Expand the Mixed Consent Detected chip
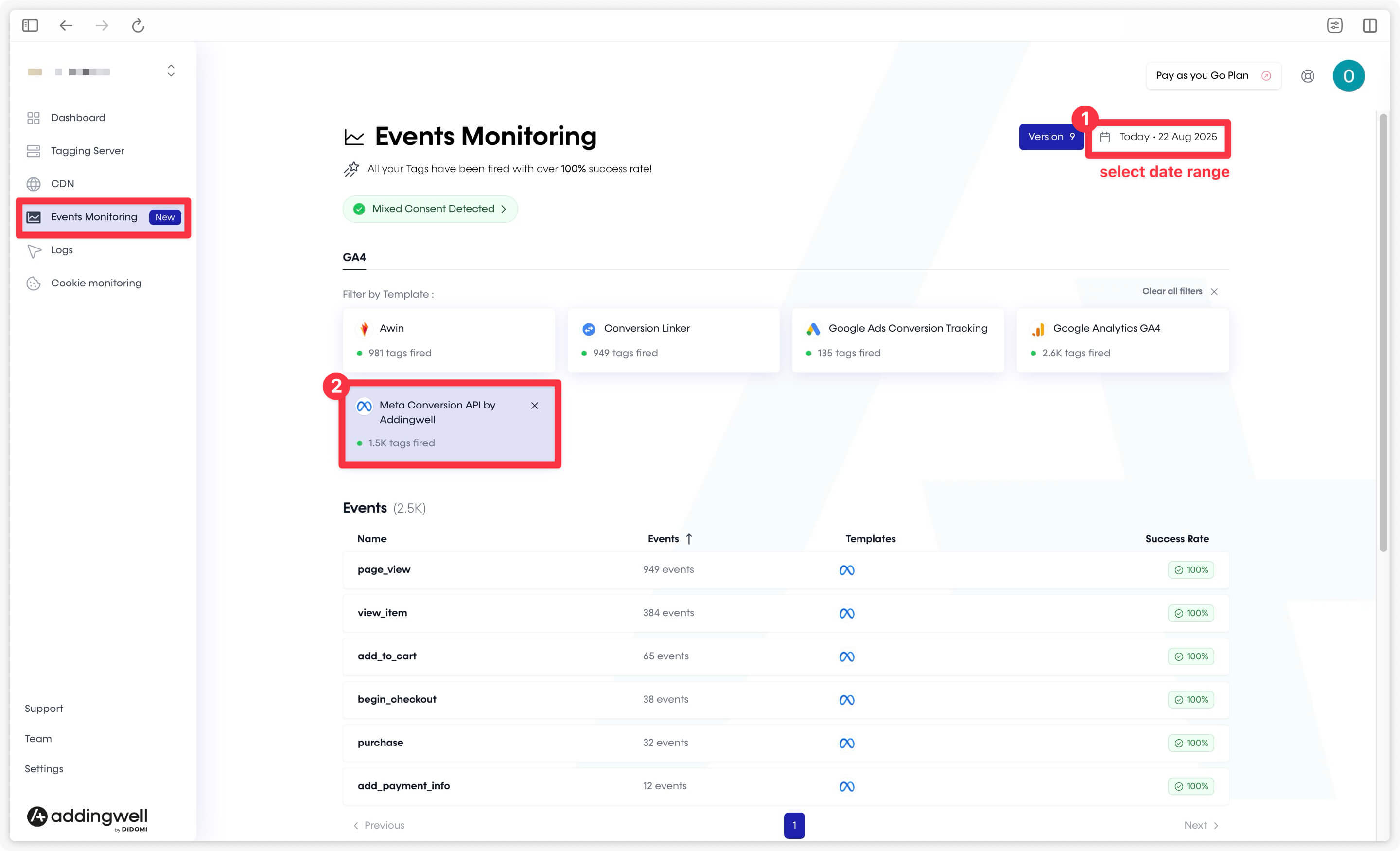Image resolution: width=1400 pixels, height=851 pixels. coord(430,209)
